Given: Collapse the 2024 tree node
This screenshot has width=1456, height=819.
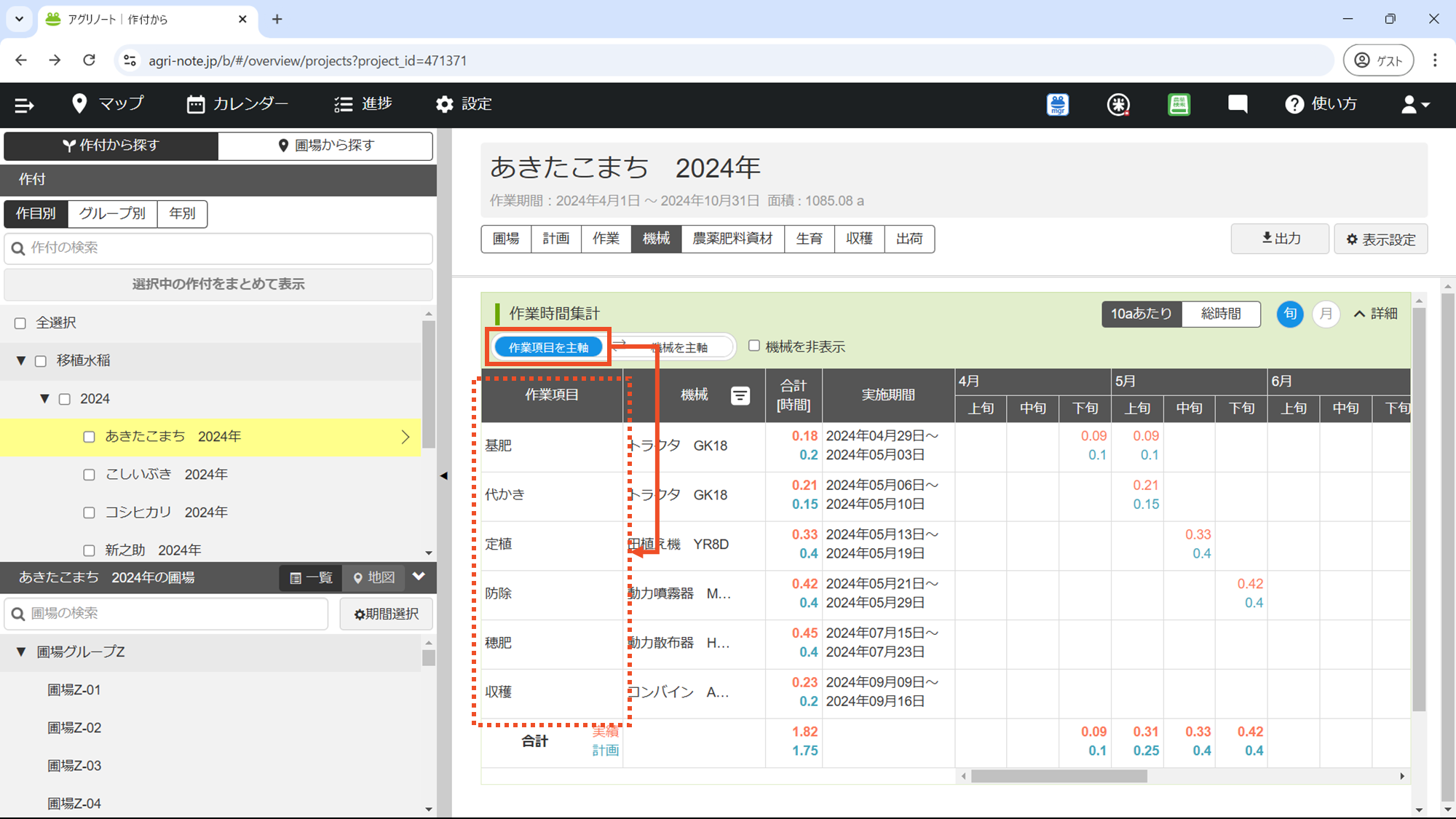Looking at the screenshot, I should (x=44, y=399).
